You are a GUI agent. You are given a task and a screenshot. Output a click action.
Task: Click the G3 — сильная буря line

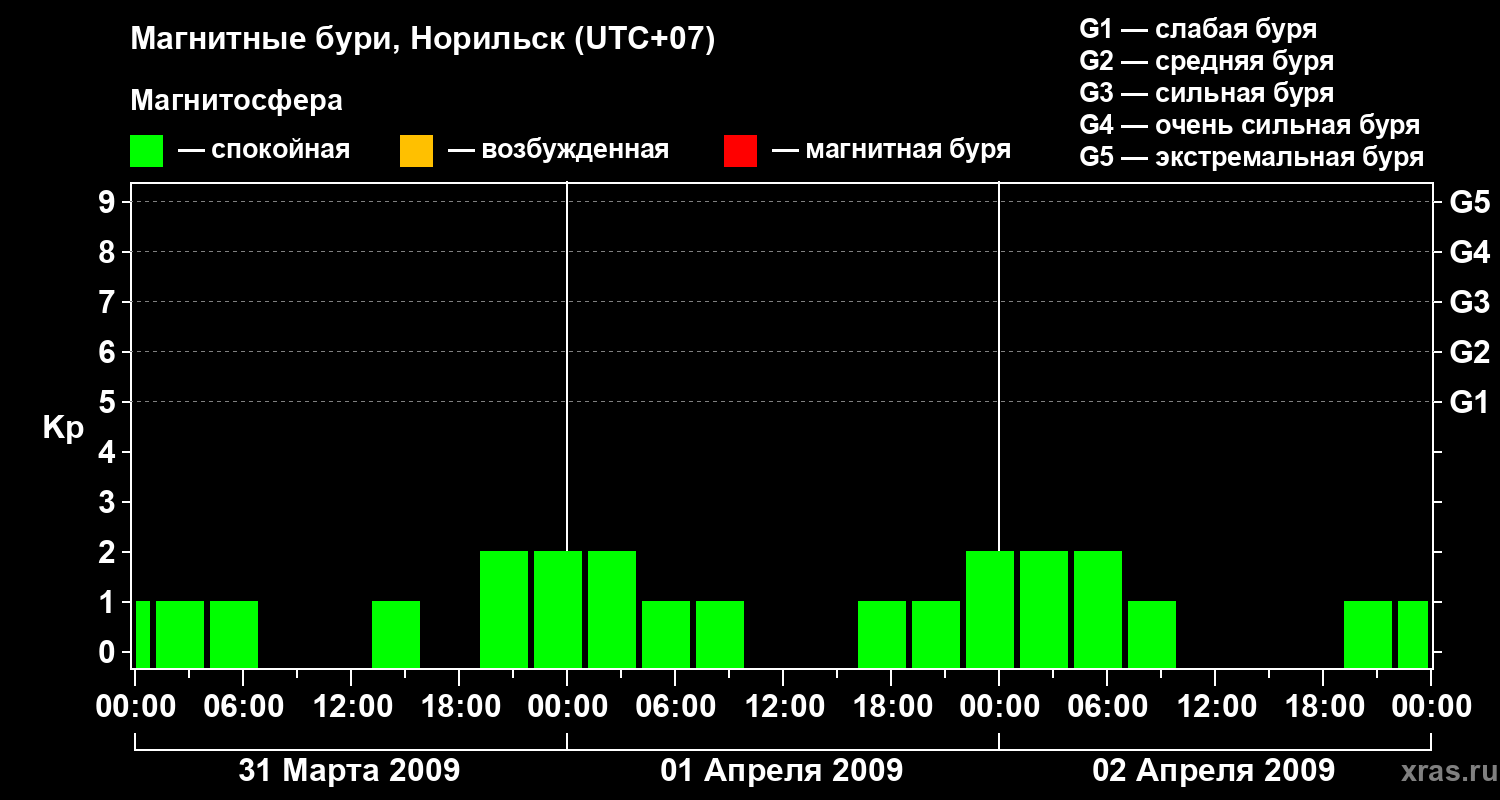pyautogui.click(x=1206, y=93)
